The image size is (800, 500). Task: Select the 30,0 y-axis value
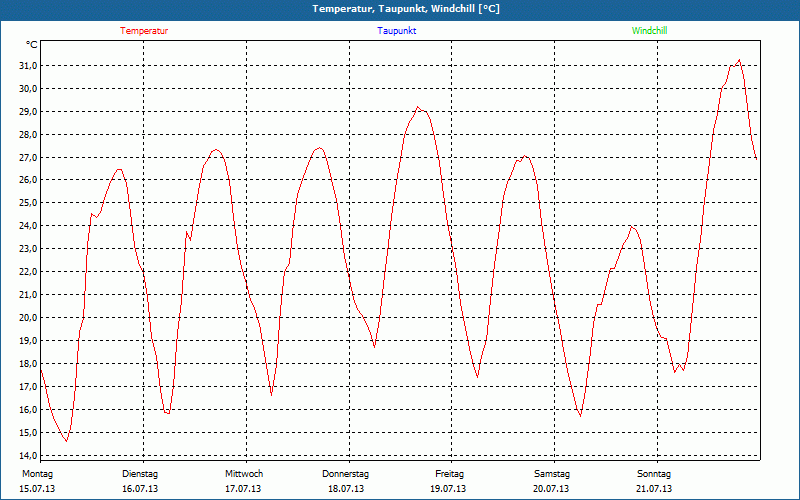pyautogui.click(x=28, y=89)
